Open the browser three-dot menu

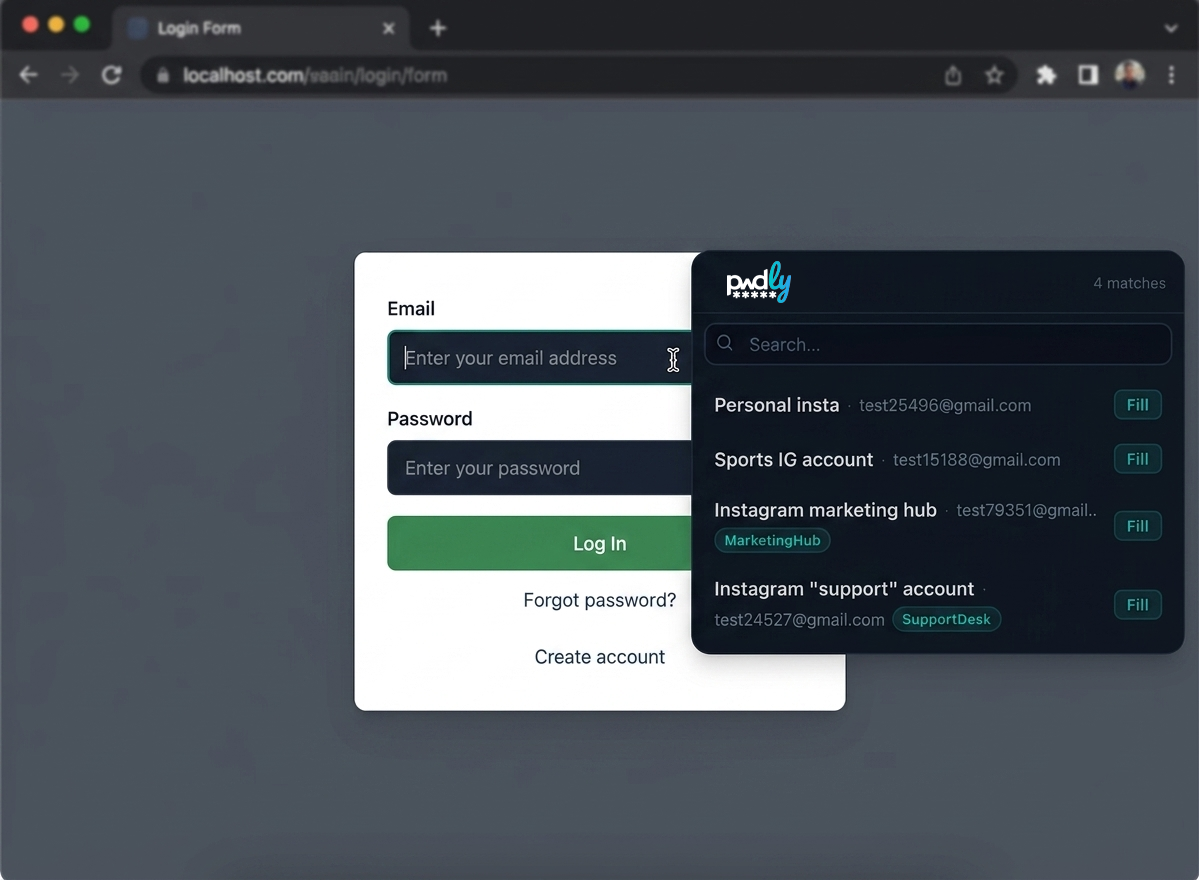click(x=1171, y=75)
